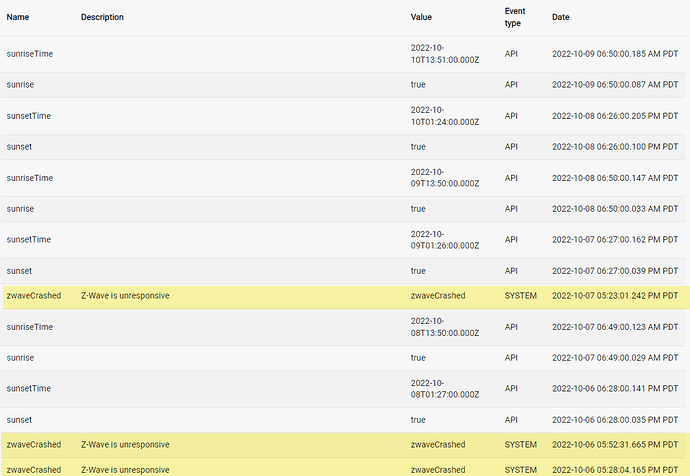Select sunriseTime value 2022-10-09T13:50:00.000Z

click(444, 178)
